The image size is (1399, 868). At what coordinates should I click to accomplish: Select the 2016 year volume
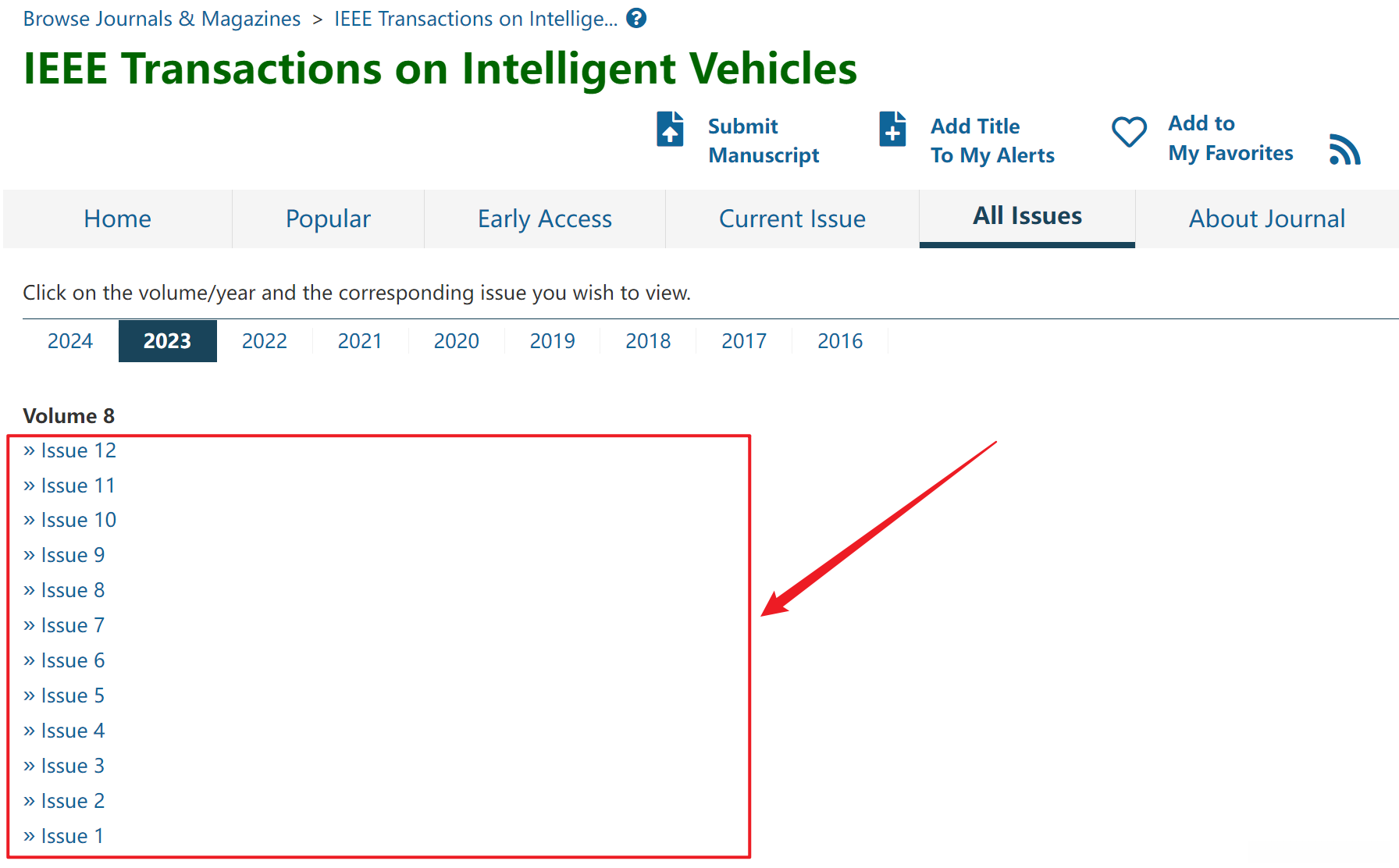[x=839, y=341]
